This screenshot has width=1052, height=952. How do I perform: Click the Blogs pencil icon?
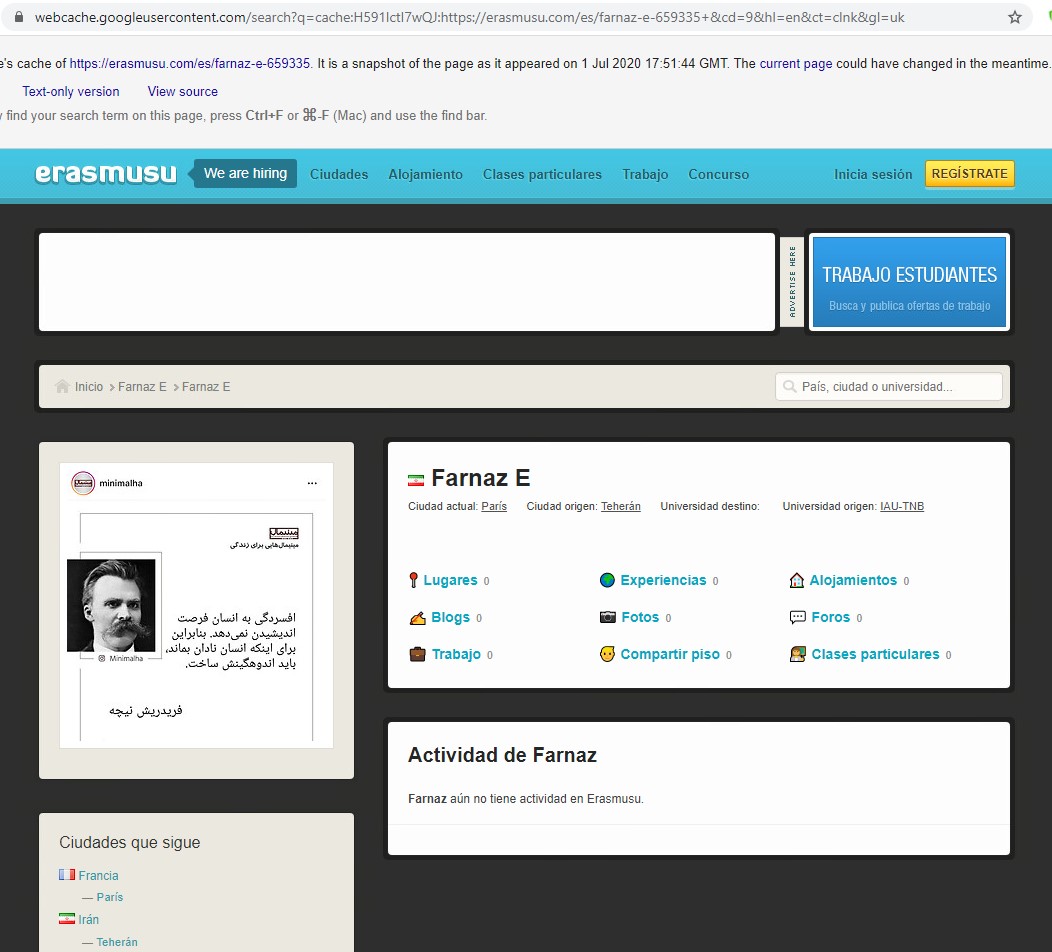(417, 618)
